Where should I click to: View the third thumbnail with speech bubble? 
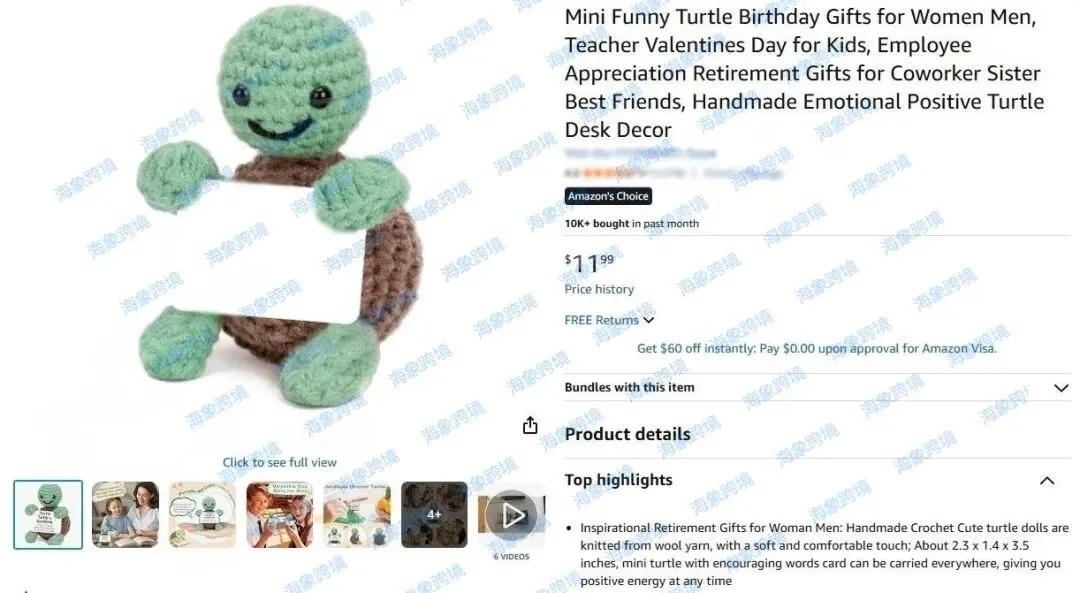[x=202, y=514]
